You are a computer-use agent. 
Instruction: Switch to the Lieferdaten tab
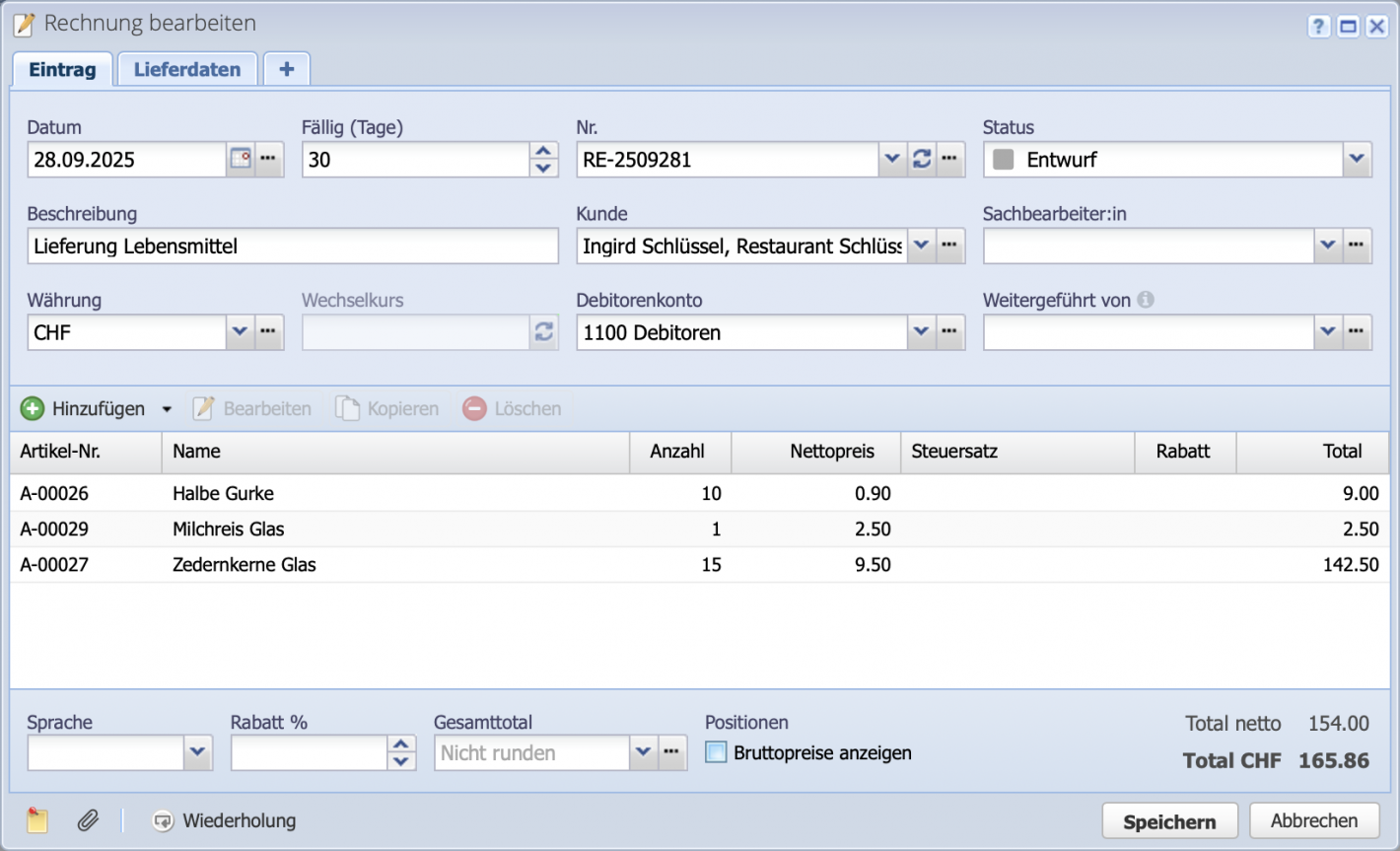pyautogui.click(x=187, y=68)
